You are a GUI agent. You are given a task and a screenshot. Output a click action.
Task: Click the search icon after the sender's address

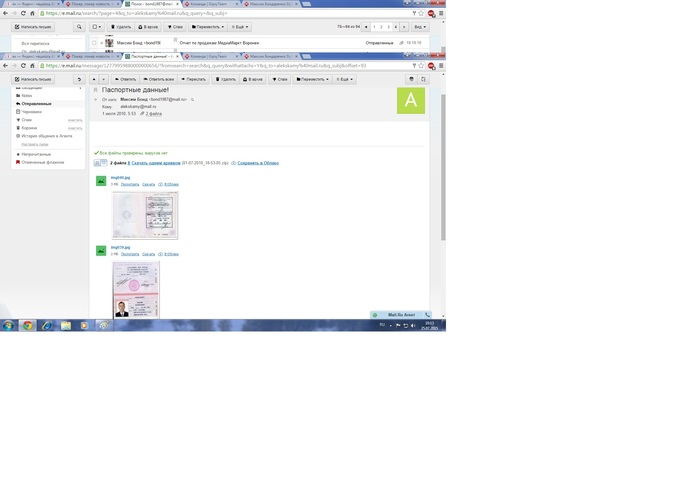click(x=192, y=100)
